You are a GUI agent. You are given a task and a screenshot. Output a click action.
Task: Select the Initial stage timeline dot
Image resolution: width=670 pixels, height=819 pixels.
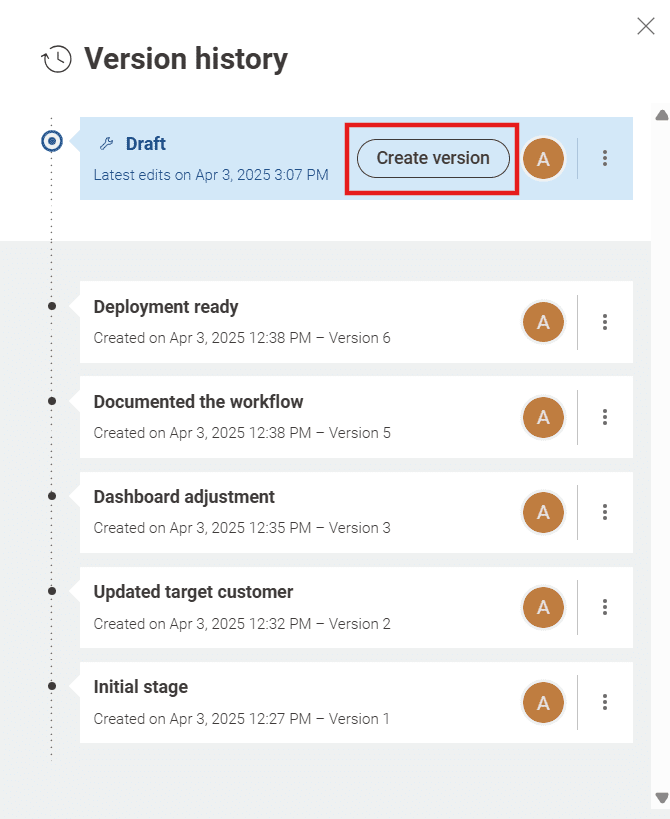[52, 686]
